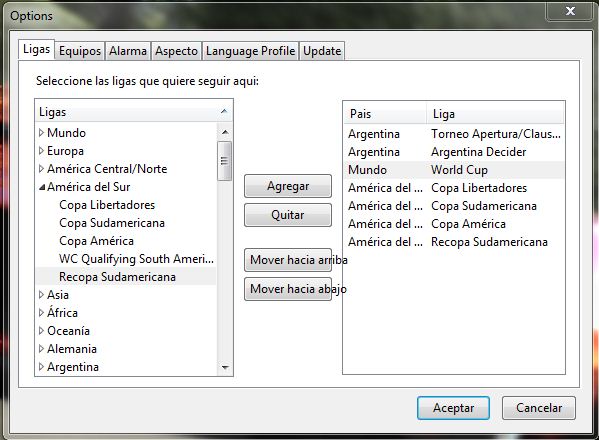Expand the Asia tree node
This screenshot has width=599, height=440.
click(x=41, y=295)
